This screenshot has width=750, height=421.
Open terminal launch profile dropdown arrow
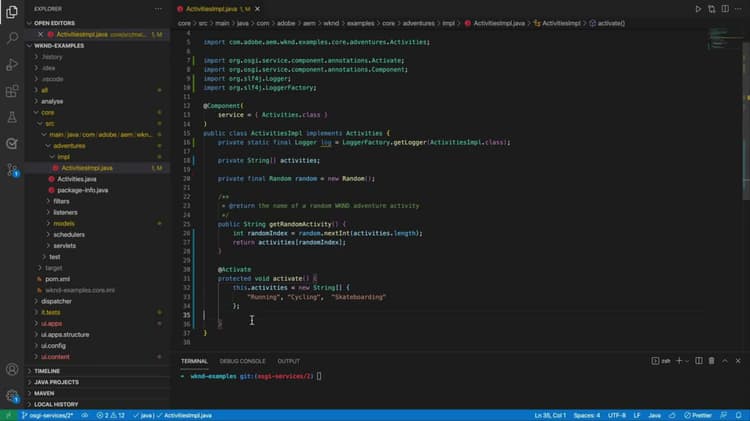click(x=687, y=361)
